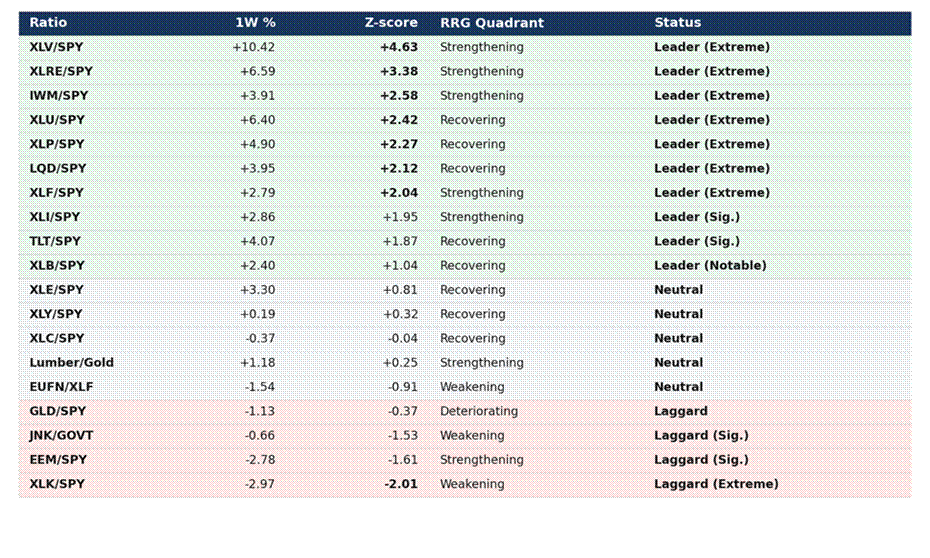Viewport: 930px width, 558px height.
Task: Click Laggard (Sig.) status for JNK/GOVT
Action: click(701, 435)
